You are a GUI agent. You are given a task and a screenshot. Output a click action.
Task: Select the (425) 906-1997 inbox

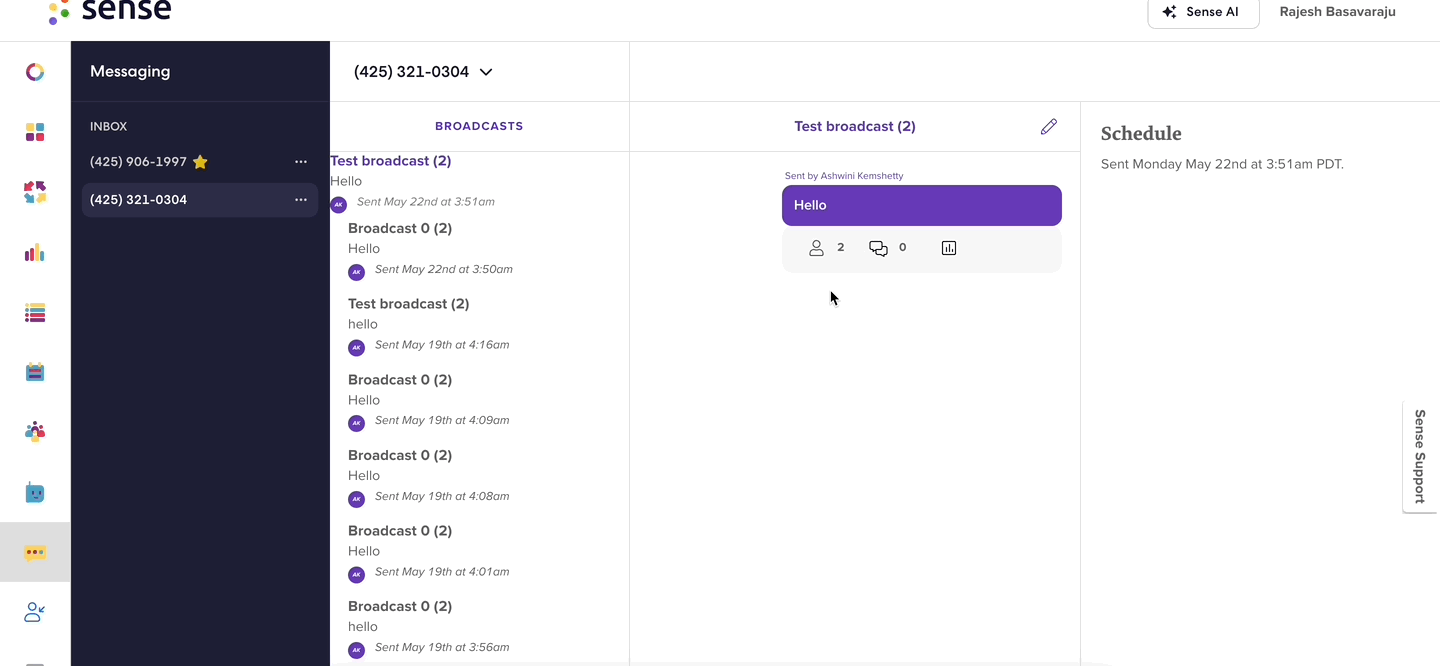200,162
